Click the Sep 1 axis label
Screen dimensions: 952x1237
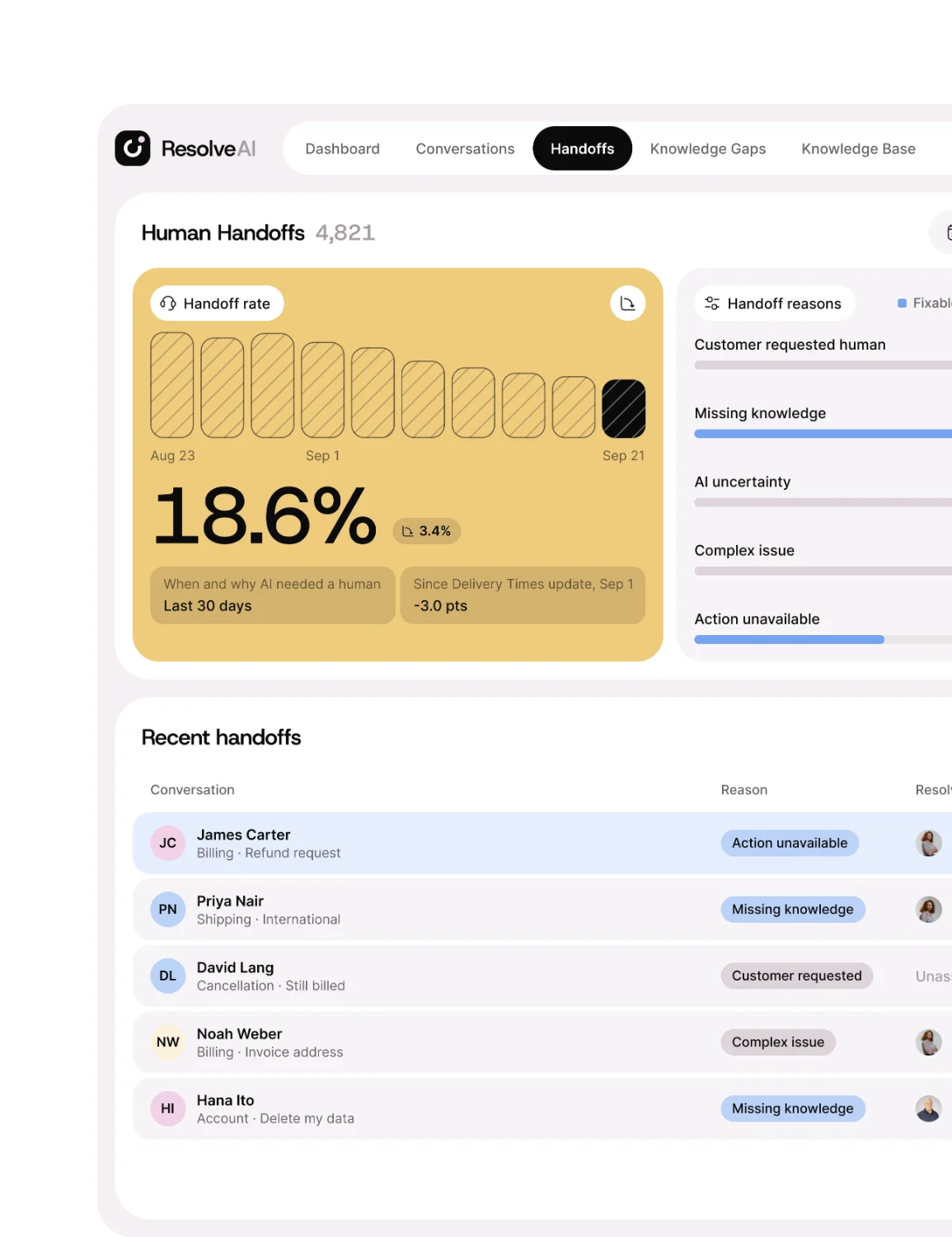322,456
